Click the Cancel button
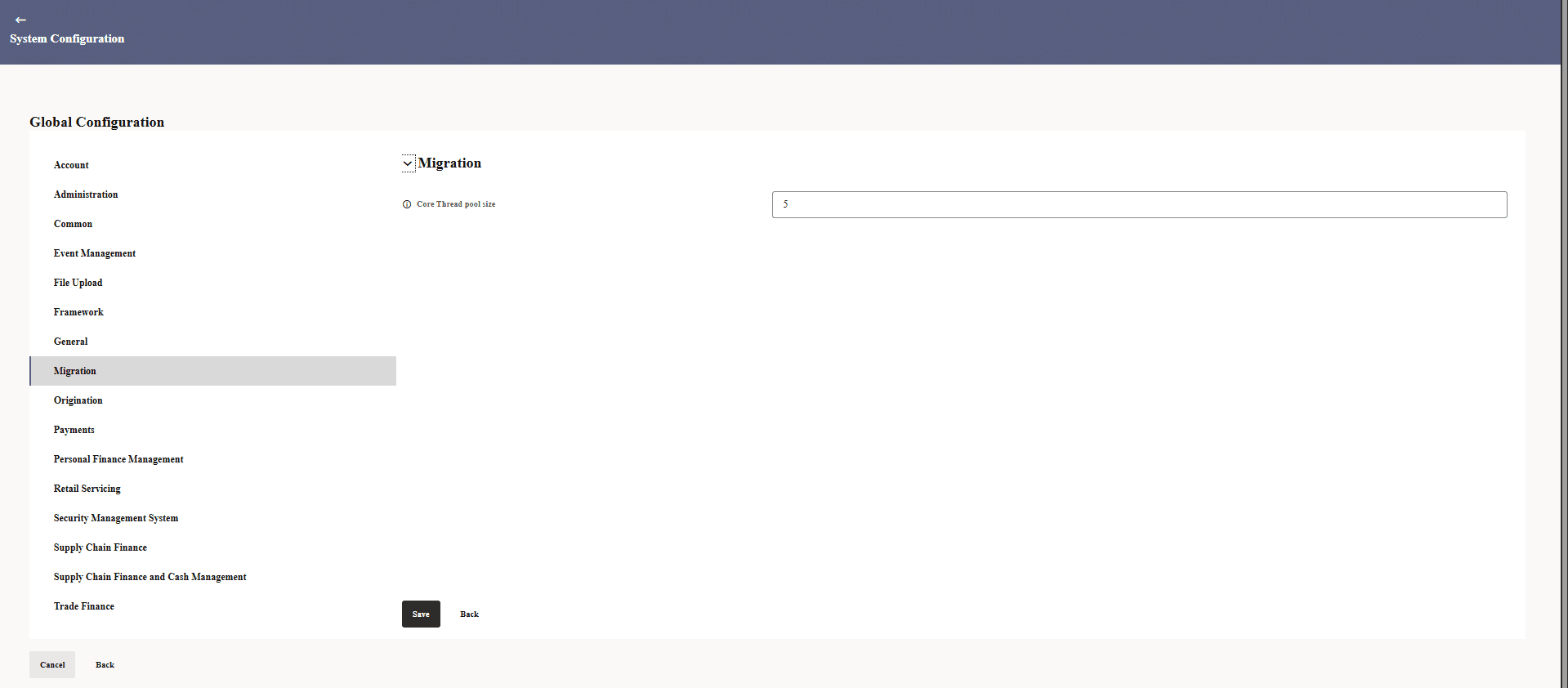Image resolution: width=1568 pixels, height=688 pixels. [52, 664]
